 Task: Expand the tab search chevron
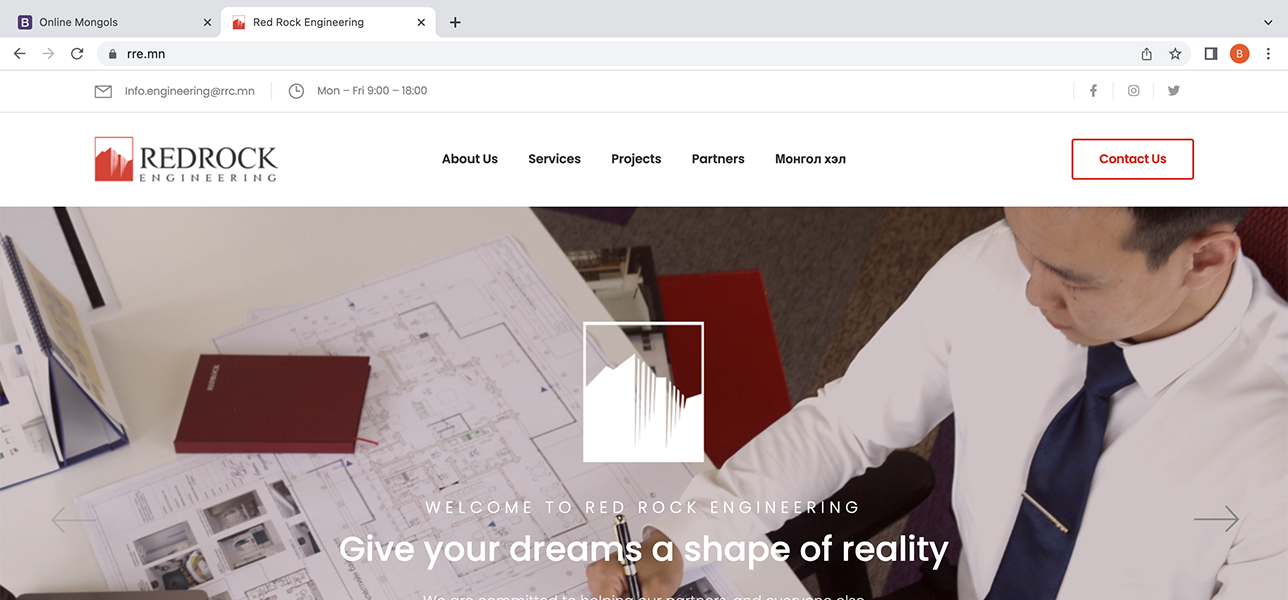(1268, 22)
